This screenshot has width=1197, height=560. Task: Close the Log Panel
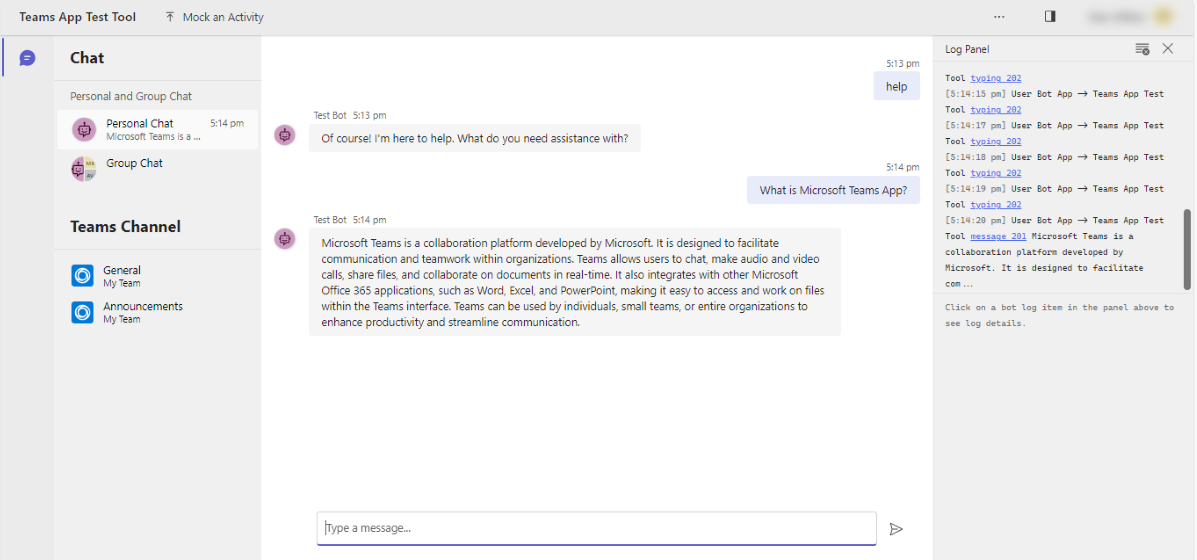pos(1167,49)
